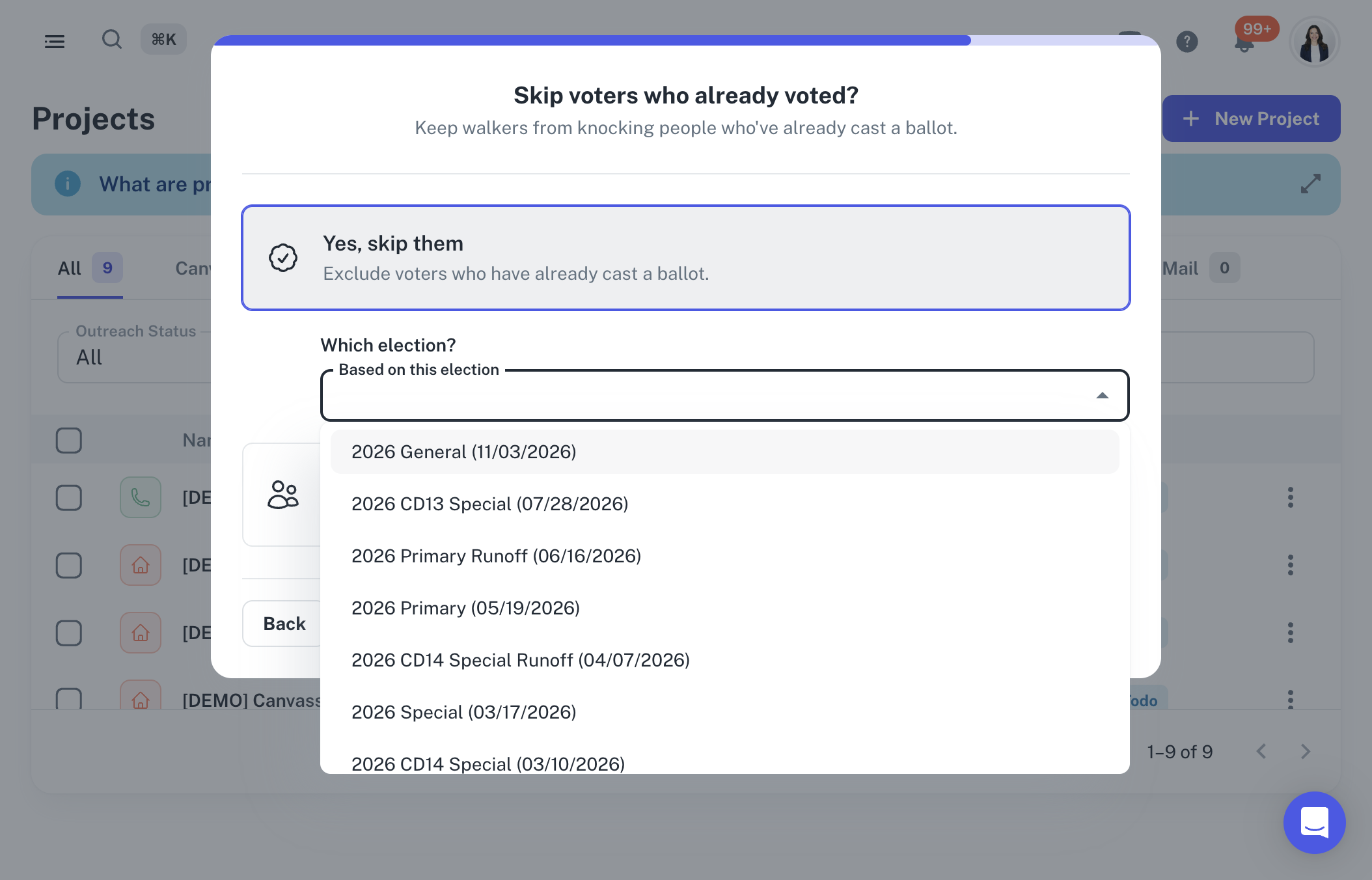Screen dimensions: 1372x880
Task: Click the first red house canvass icon
Action: [141, 565]
